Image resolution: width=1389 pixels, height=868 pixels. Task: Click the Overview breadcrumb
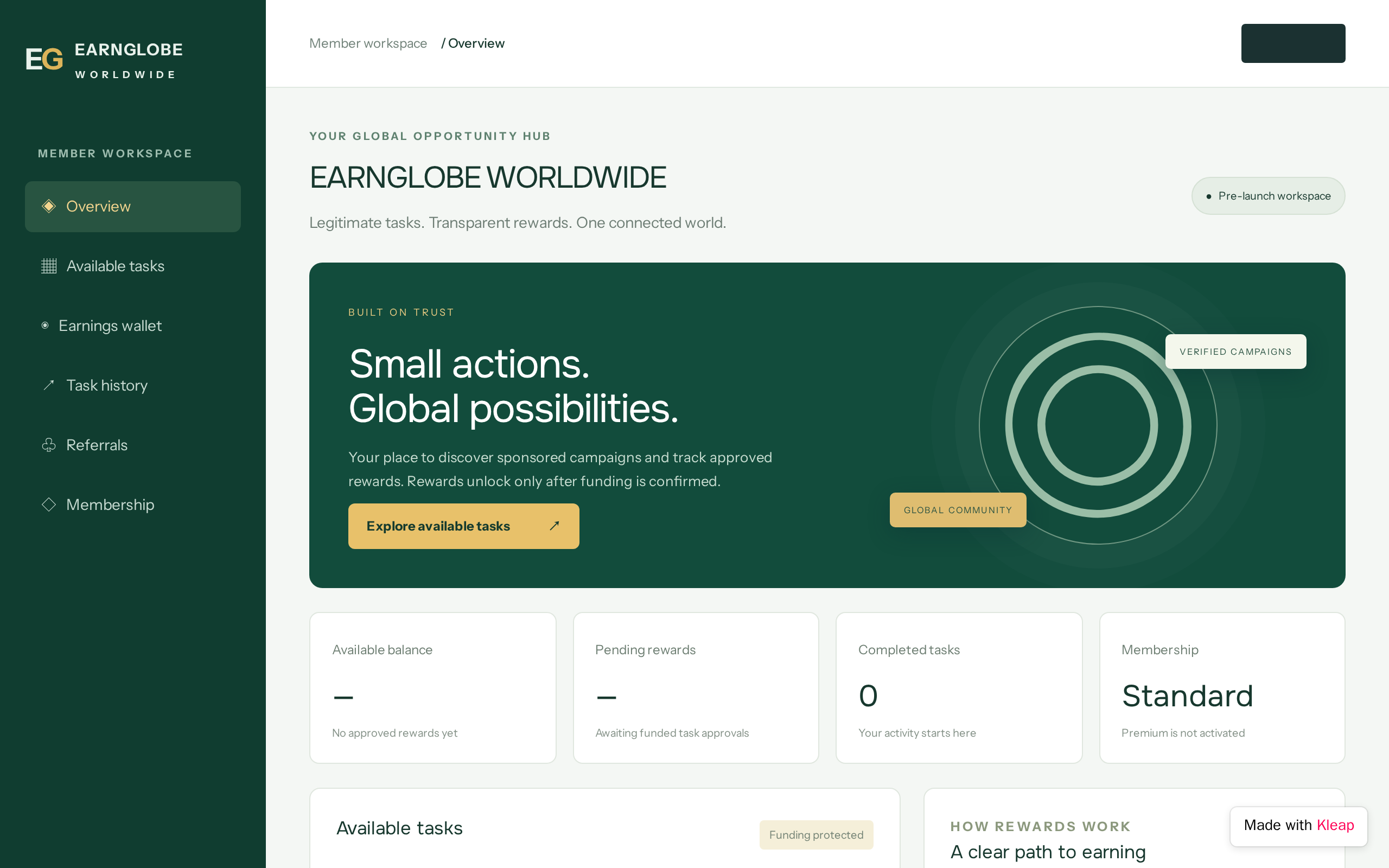click(x=476, y=43)
